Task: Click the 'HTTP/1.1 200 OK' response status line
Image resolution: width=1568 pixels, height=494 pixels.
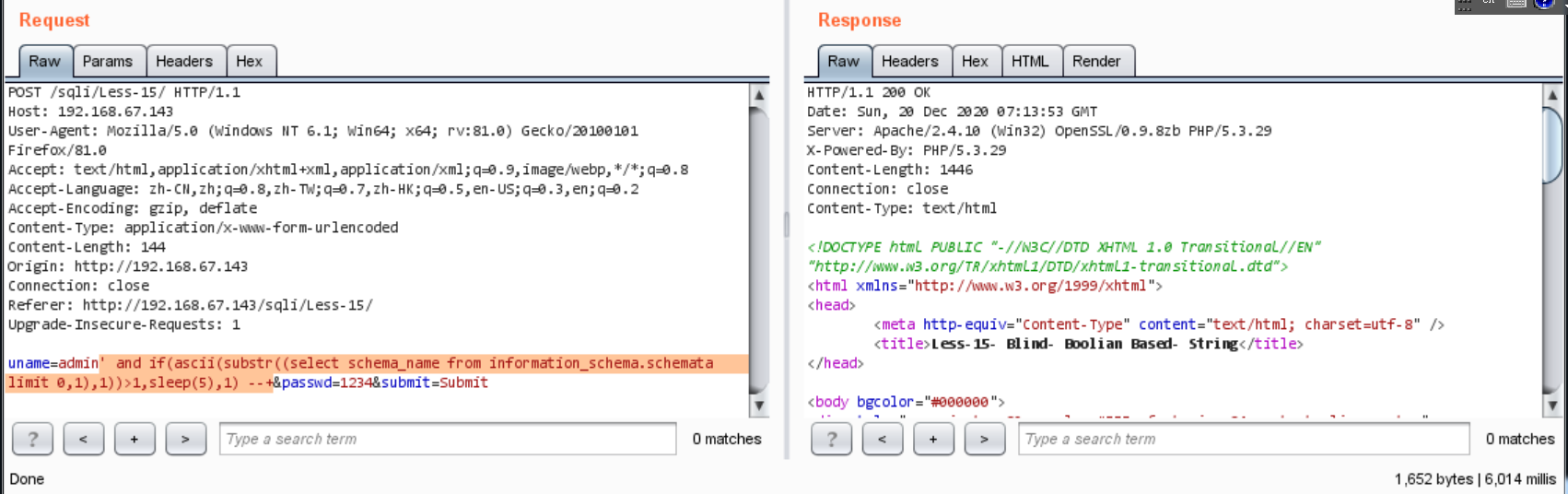Action: tap(869, 92)
